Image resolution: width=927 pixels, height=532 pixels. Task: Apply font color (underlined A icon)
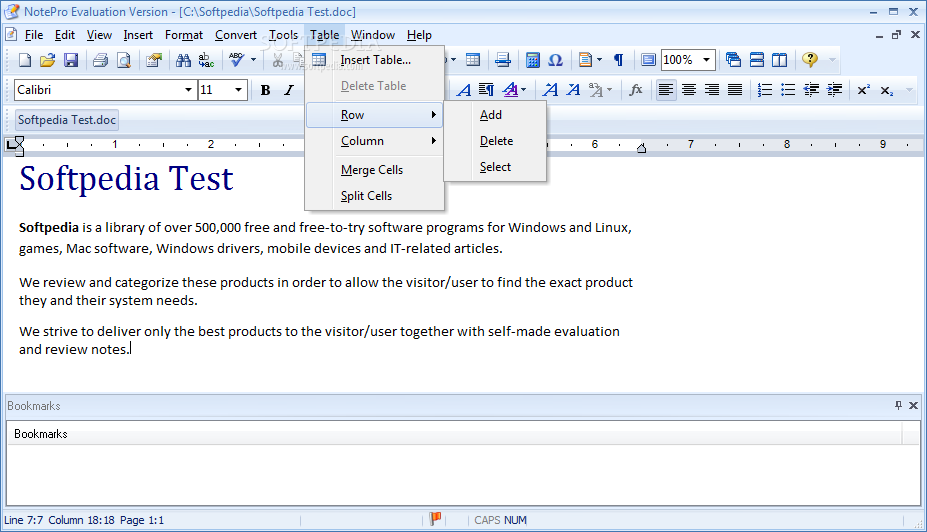[510, 90]
